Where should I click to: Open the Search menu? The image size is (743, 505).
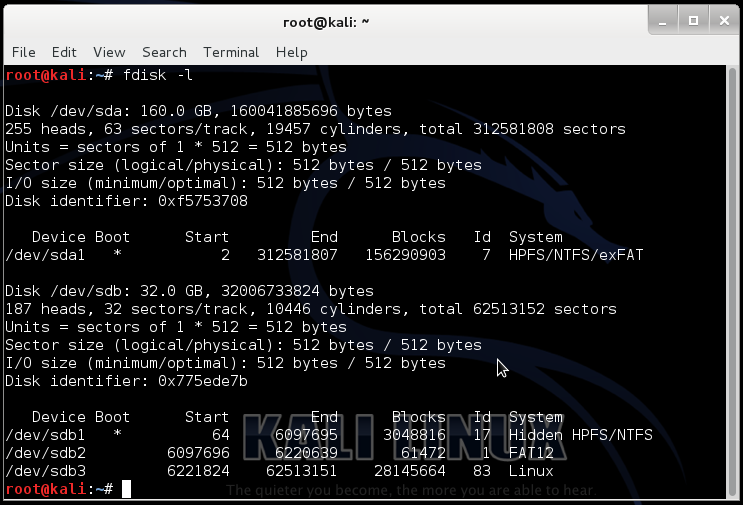[x=164, y=52]
